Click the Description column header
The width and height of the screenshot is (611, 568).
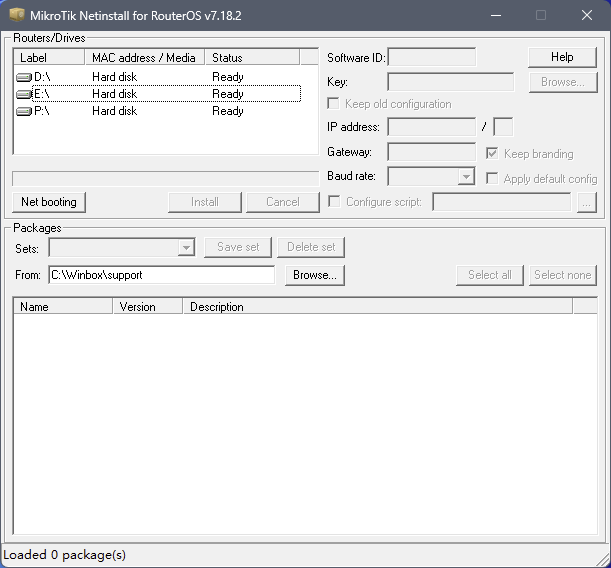tap(378, 307)
